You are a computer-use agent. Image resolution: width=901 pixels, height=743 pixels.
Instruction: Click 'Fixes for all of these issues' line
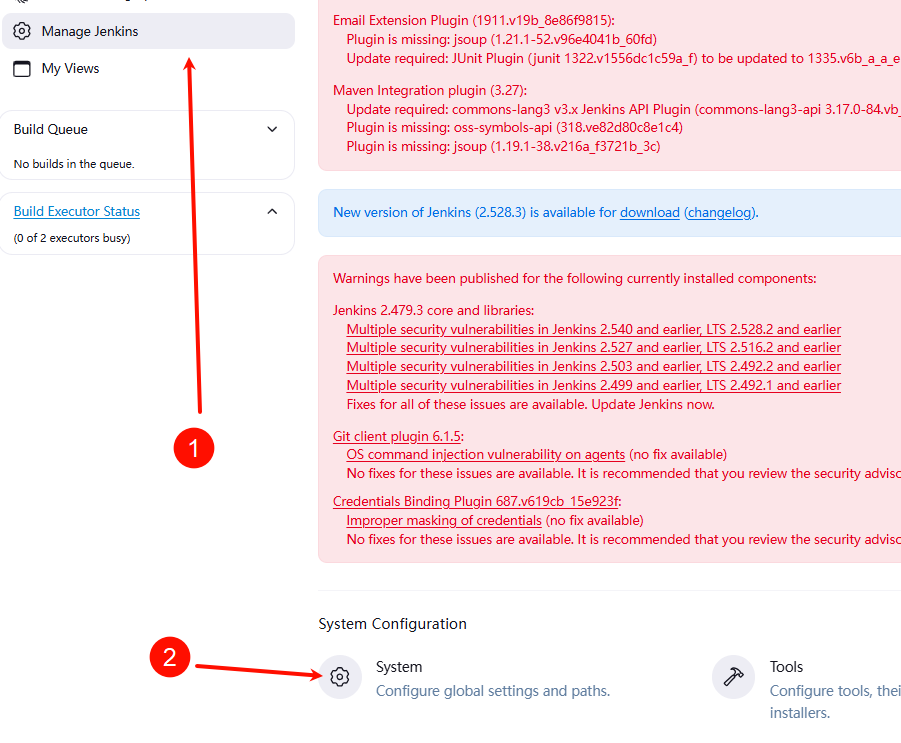[530, 405]
